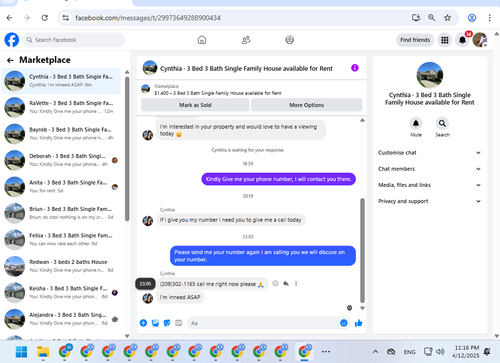Open the account profile picture menu
Screen dimensions: 500x363
pyautogui.click(x=480, y=40)
